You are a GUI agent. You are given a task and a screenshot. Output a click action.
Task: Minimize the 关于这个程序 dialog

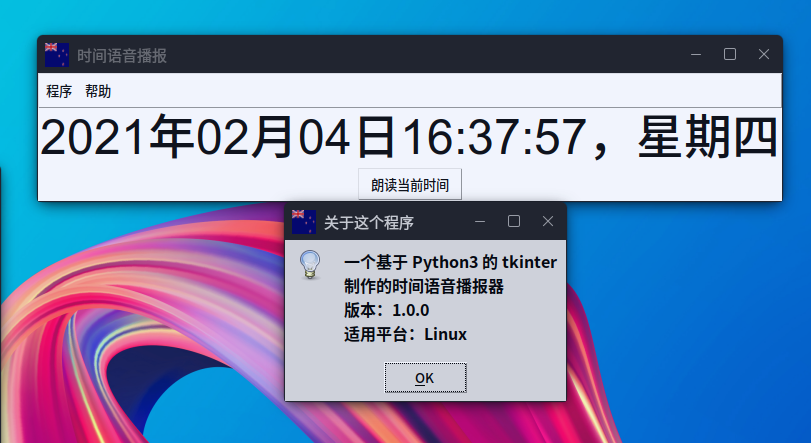point(480,222)
